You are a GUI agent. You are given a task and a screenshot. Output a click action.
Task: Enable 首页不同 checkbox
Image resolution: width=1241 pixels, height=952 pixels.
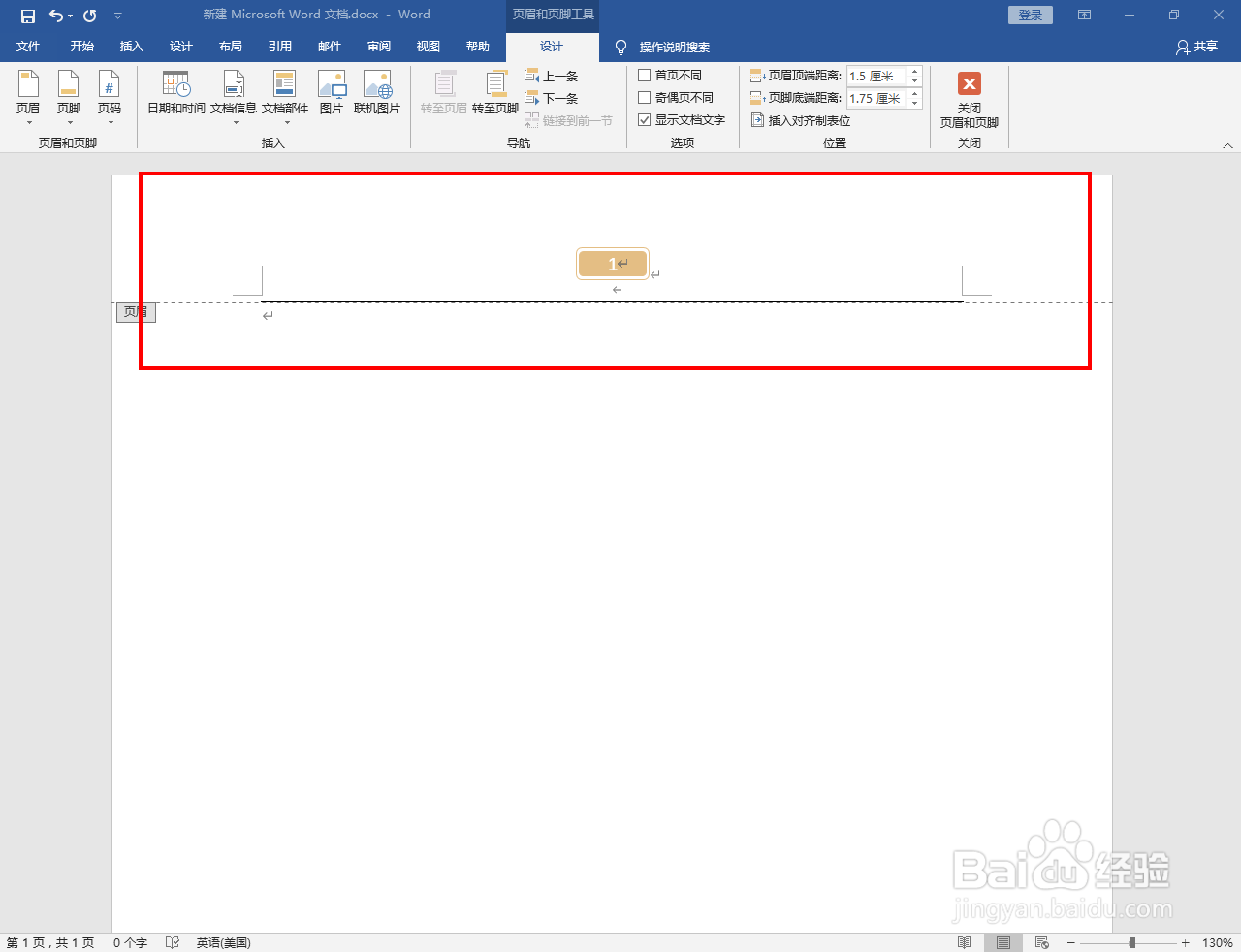pyautogui.click(x=646, y=75)
